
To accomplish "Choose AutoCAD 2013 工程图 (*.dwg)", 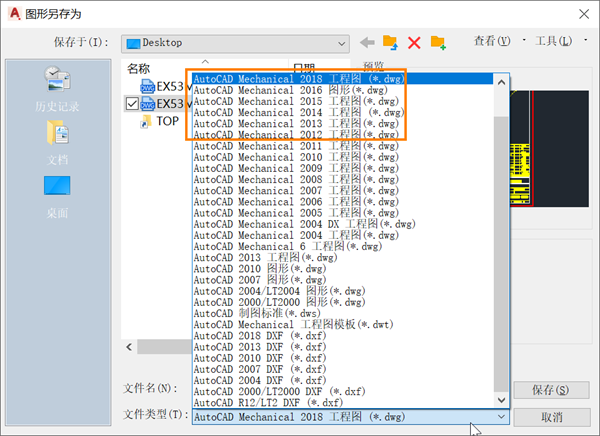I will coord(343,257).
